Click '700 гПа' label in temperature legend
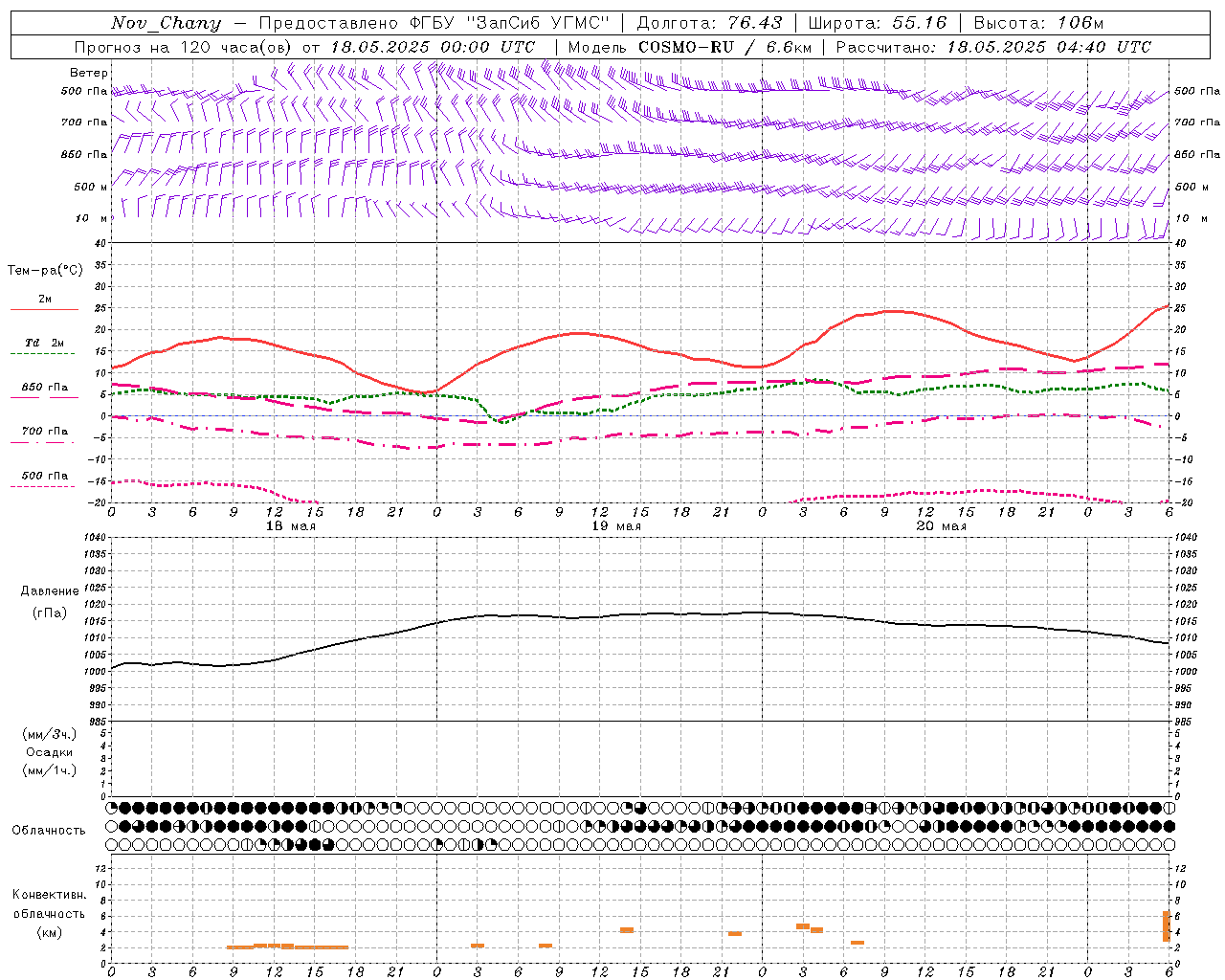 [45, 431]
